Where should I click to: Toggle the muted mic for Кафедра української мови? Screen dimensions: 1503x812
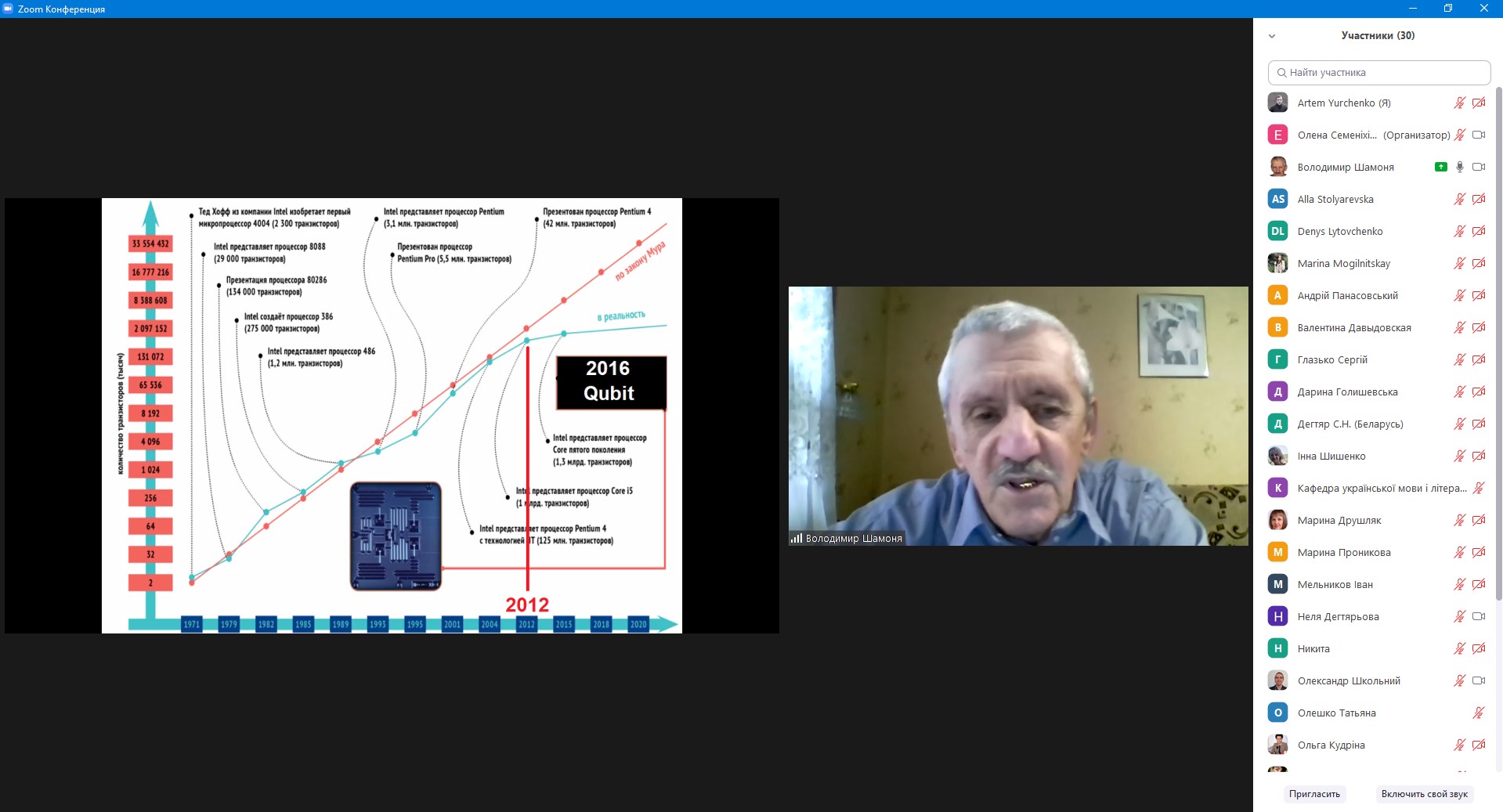(1478, 488)
